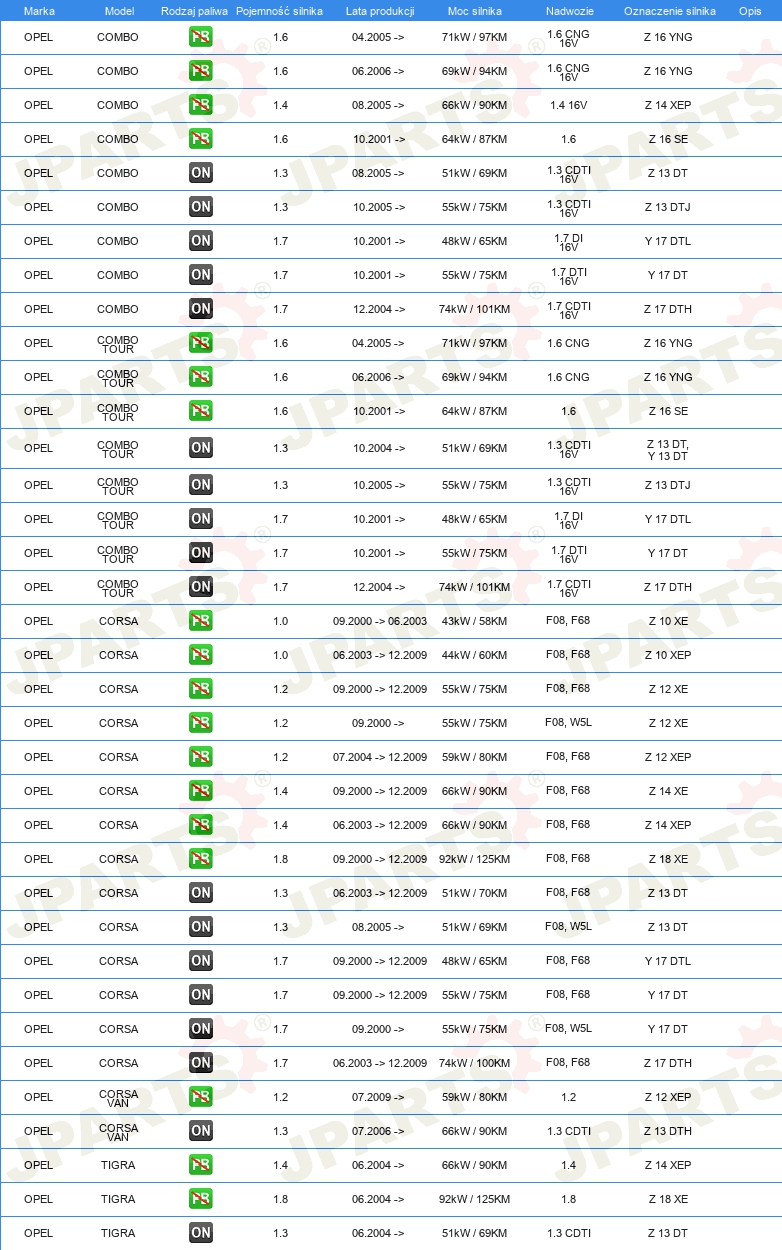
Task: Click the '10.2004 ->' production date cell
Action: [379, 448]
